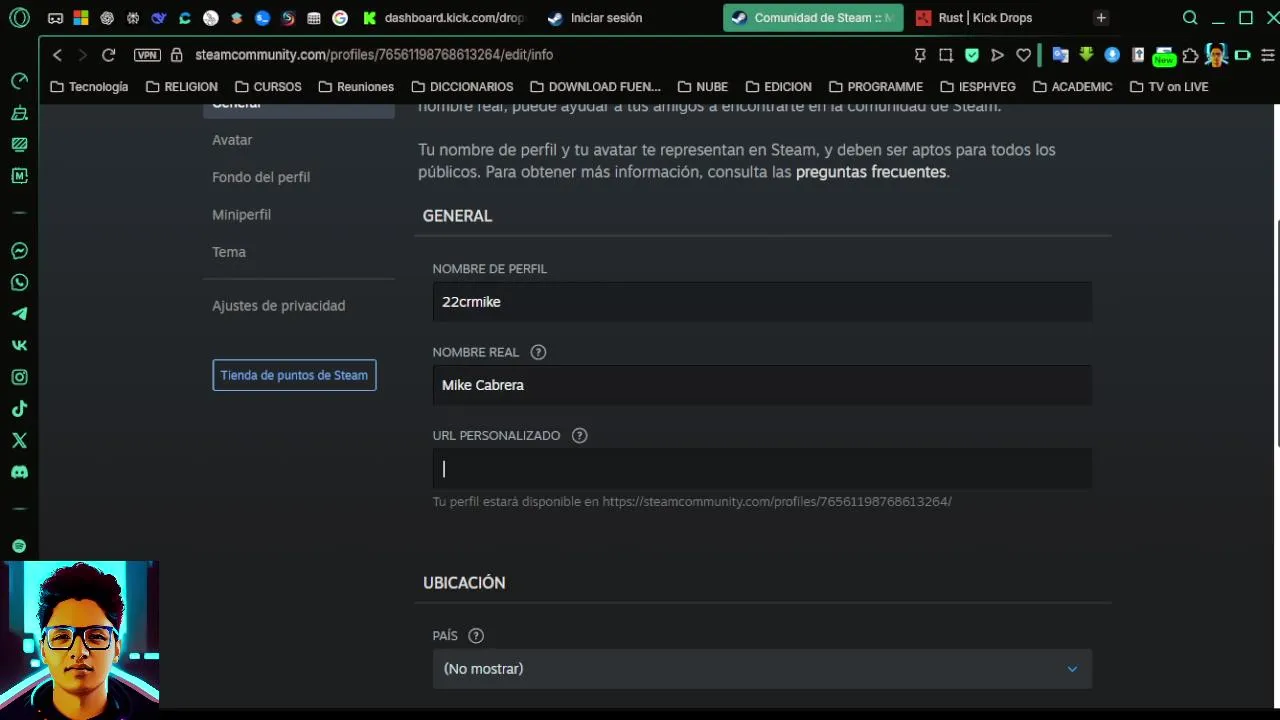Open the green ad blocker shield

click(x=972, y=55)
